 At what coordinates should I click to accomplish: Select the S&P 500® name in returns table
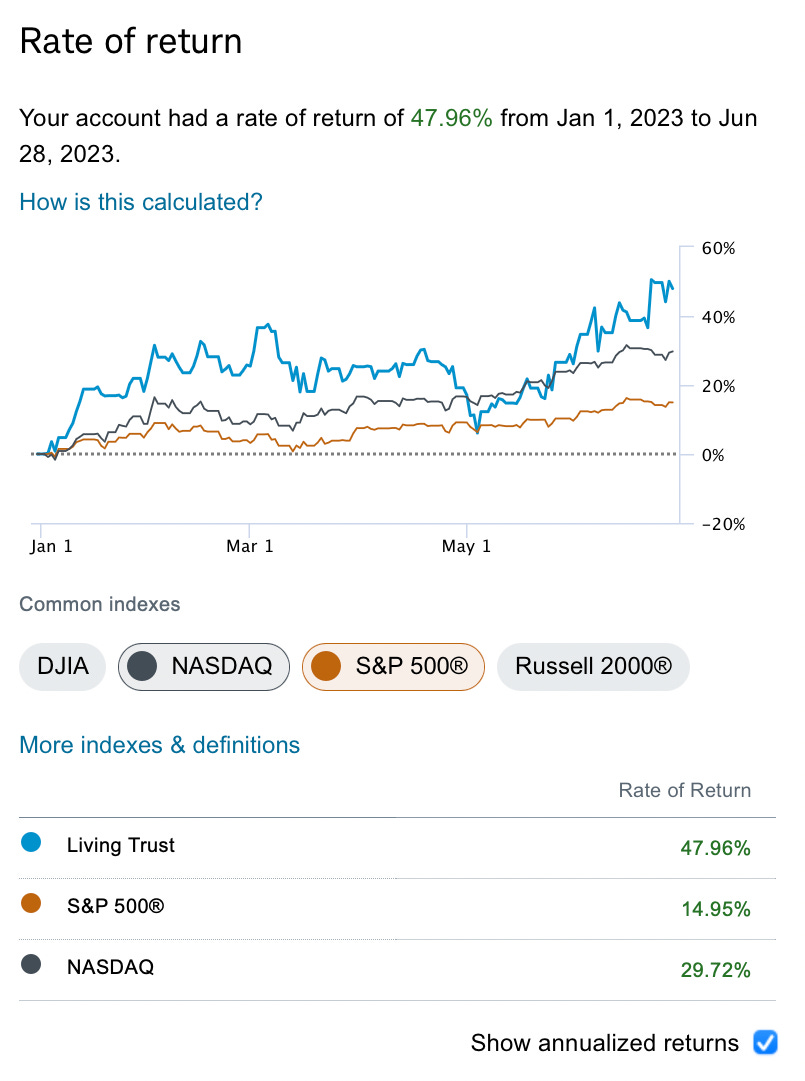click(115, 906)
